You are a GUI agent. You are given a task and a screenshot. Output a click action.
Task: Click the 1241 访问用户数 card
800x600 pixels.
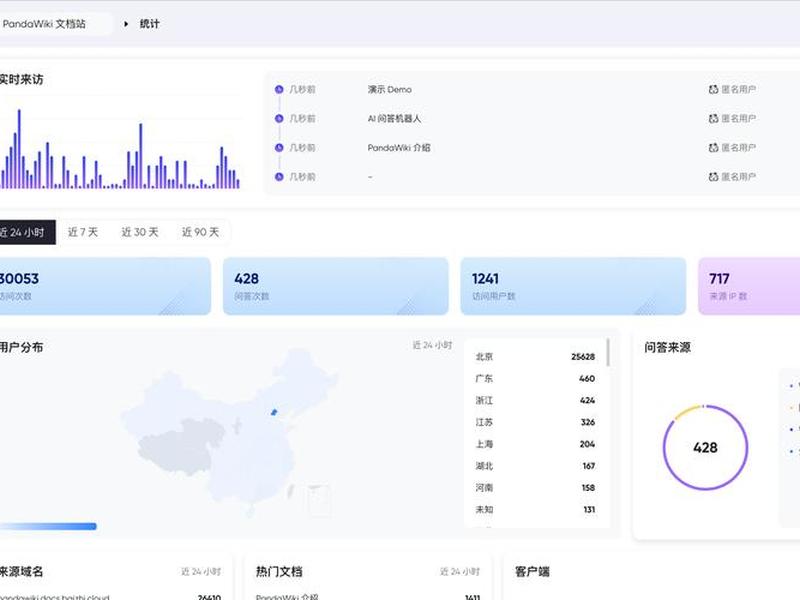pos(573,286)
